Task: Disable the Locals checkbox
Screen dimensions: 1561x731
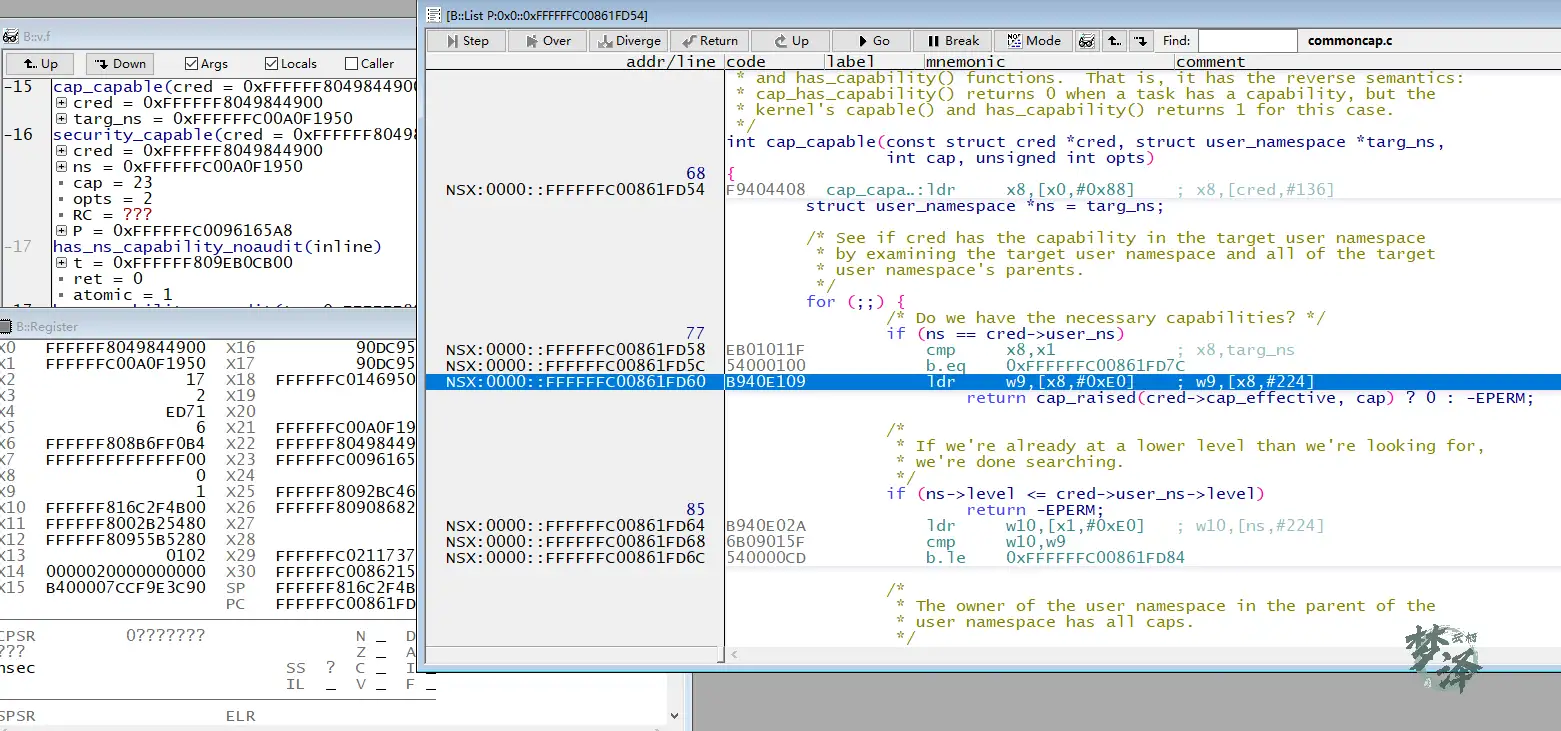Action: point(271,64)
